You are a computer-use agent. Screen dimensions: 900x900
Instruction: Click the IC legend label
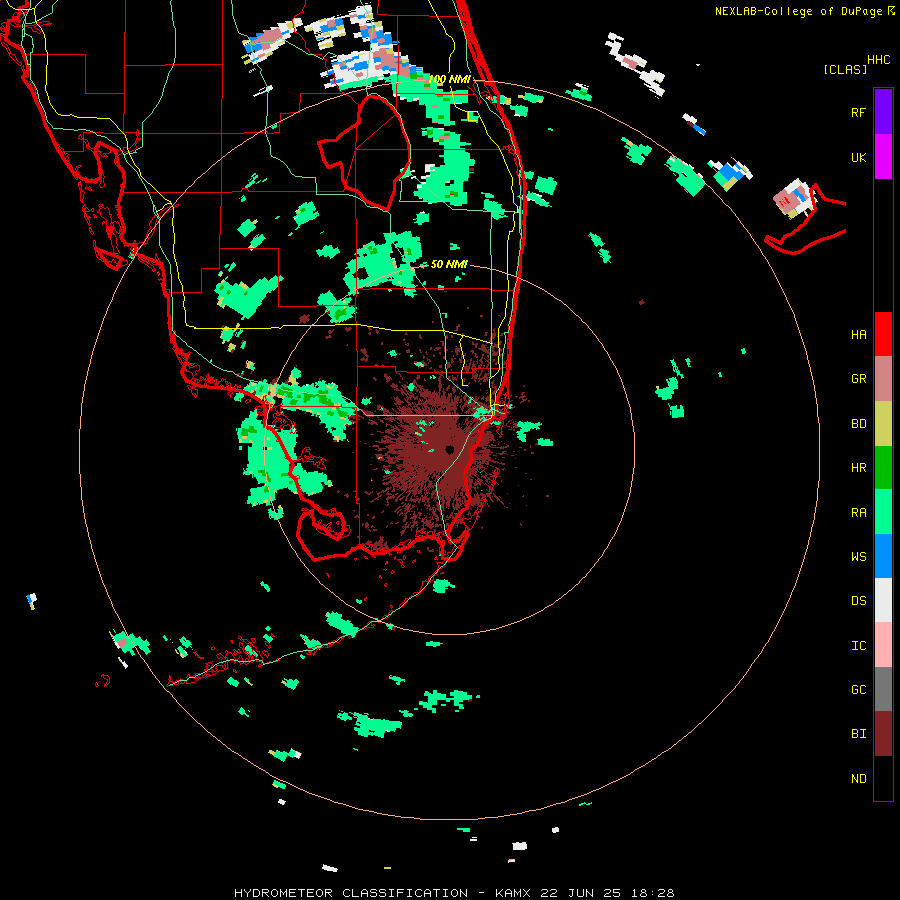pyautogui.click(x=858, y=646)
